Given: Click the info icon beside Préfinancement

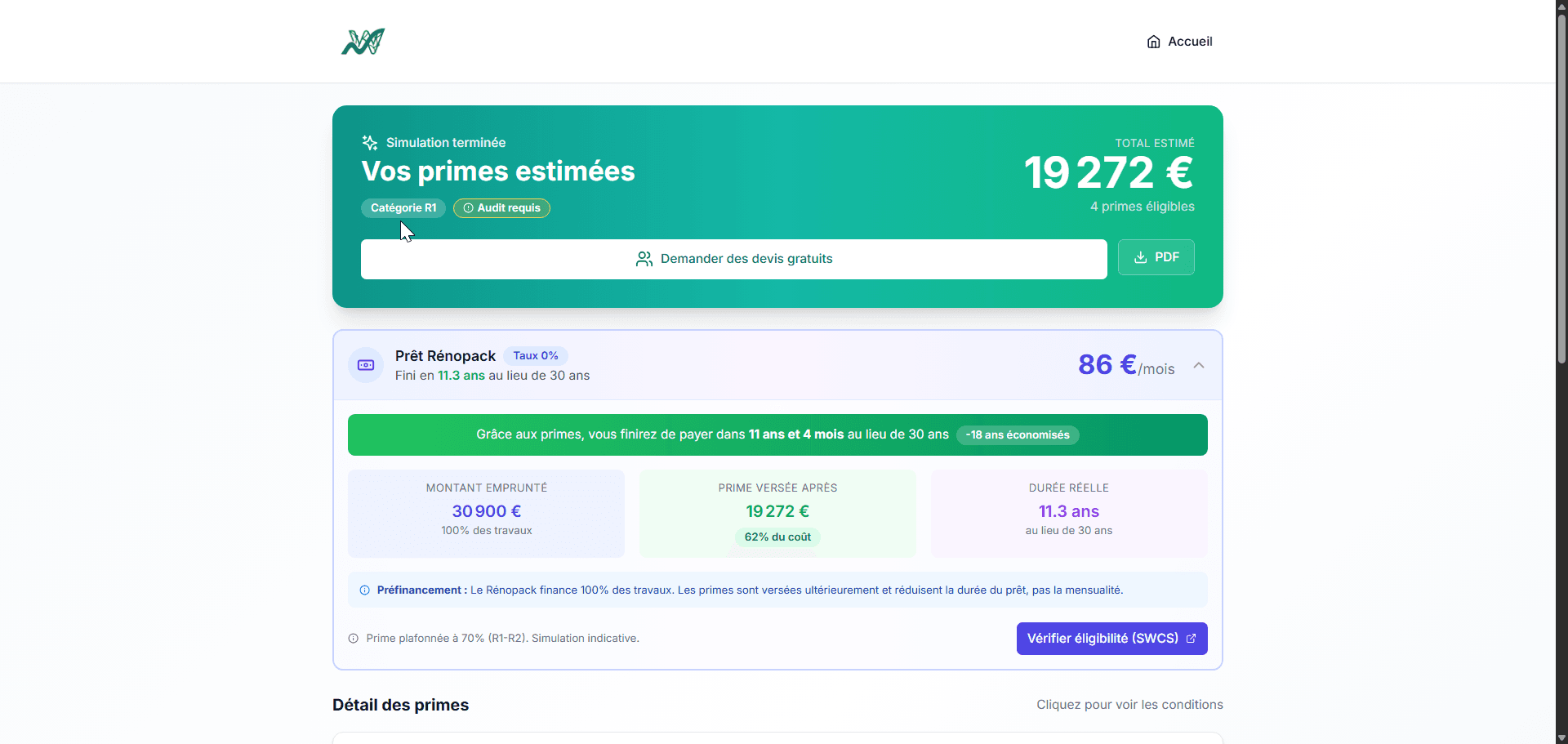Looking at the screenshot, I should [x=365, y=590].
